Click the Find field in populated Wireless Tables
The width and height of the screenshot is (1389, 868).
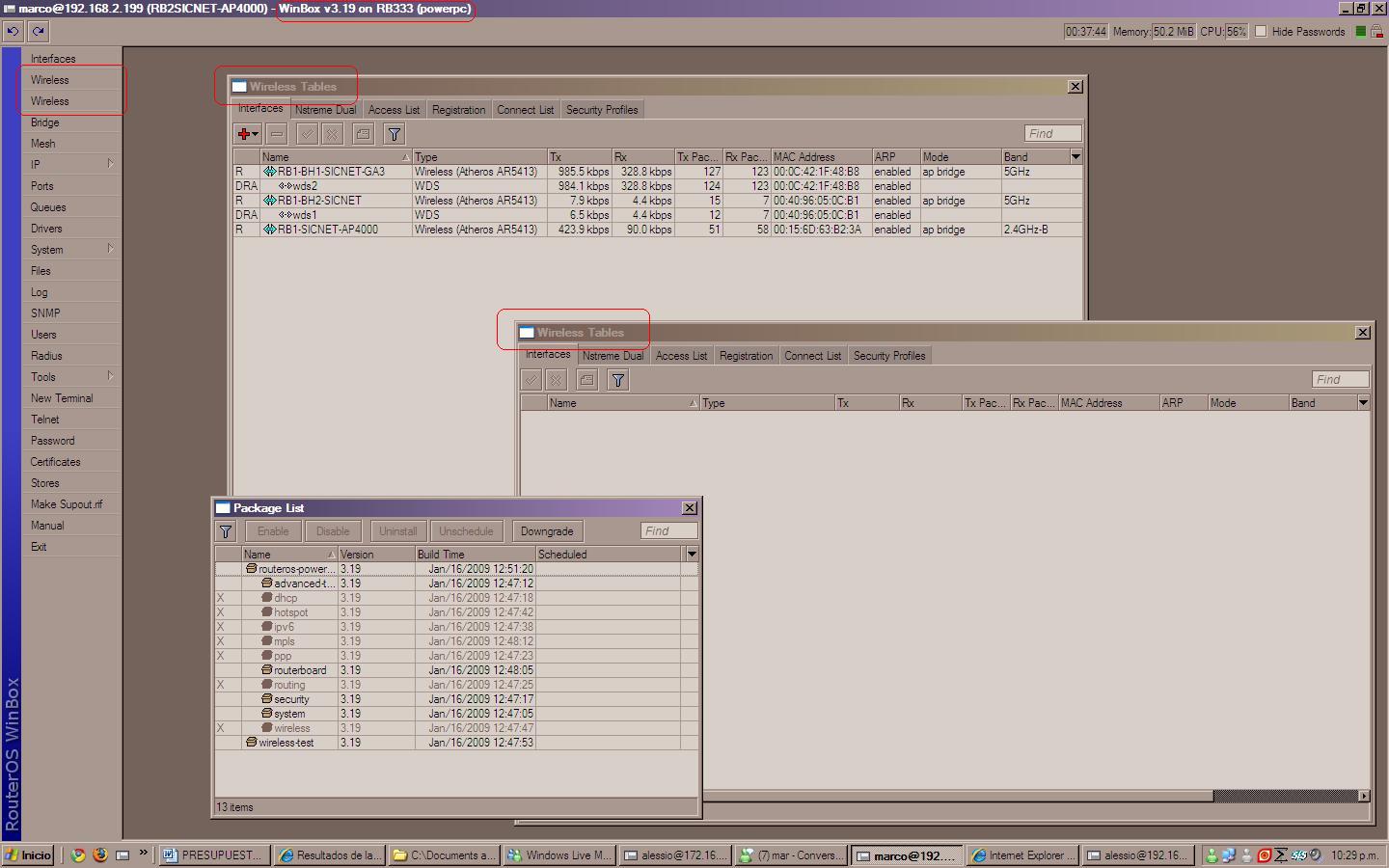1053,134
